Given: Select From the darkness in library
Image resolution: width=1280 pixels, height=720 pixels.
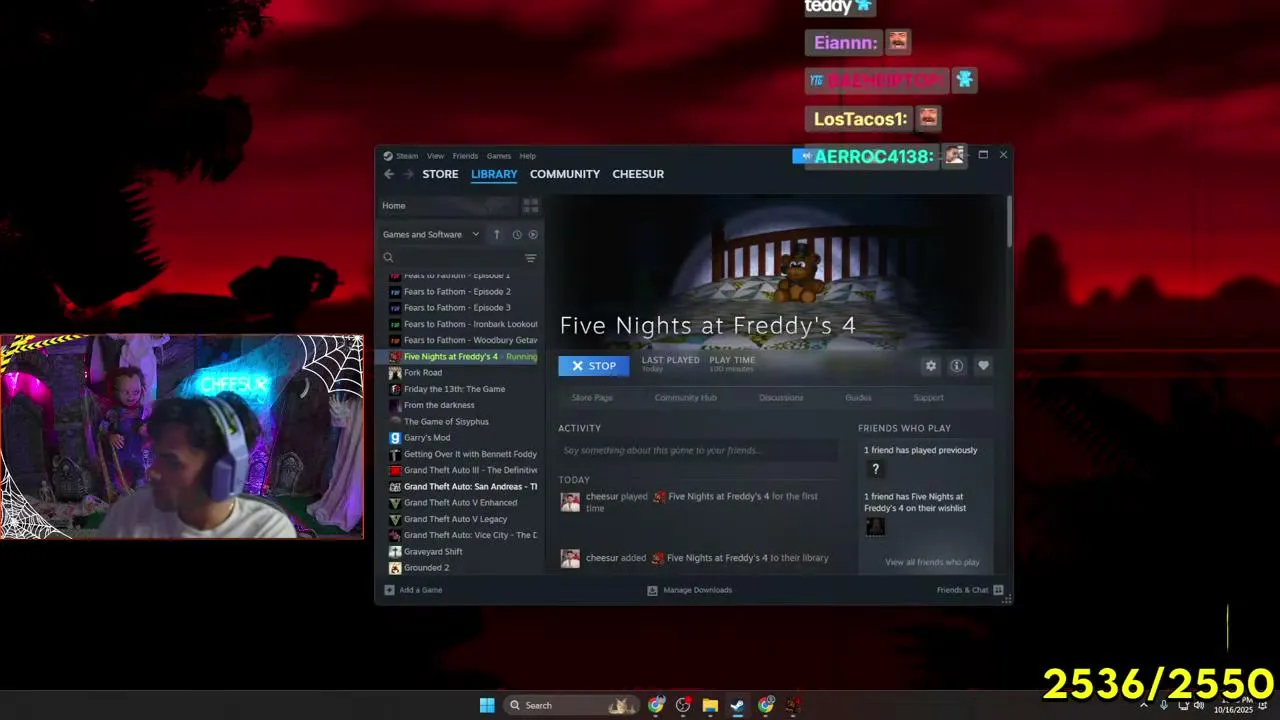Looking at the screenshot, I should [x=462, y=405].
